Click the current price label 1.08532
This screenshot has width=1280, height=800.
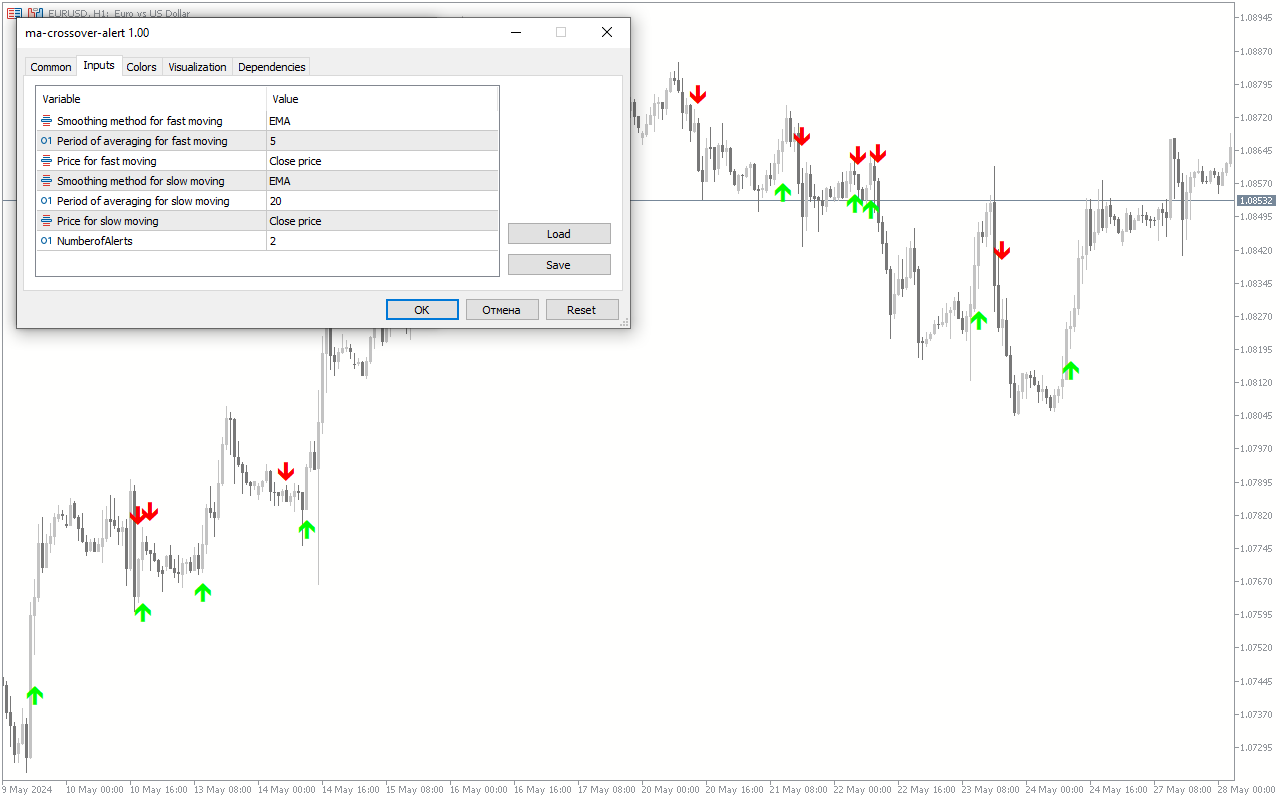[x=1256, y=201]
